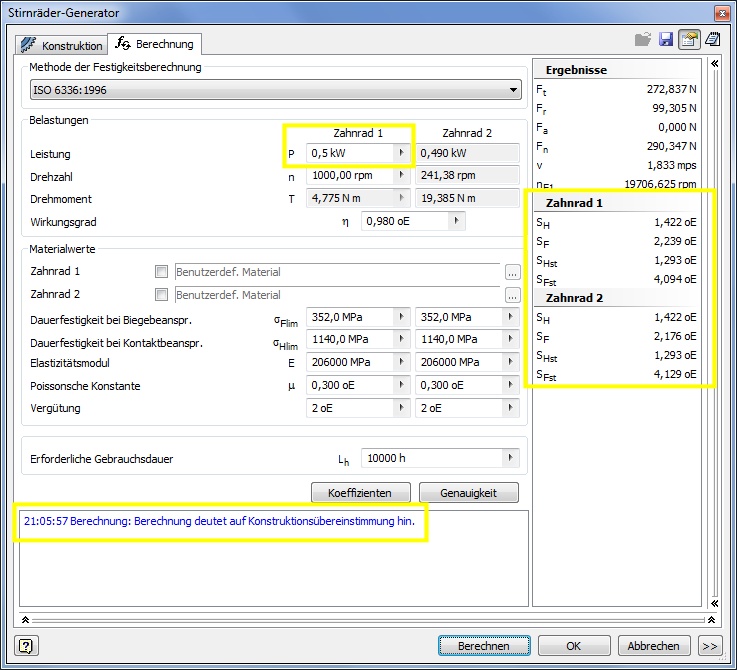Collapse message area with left double chevron

coord(25,620)
